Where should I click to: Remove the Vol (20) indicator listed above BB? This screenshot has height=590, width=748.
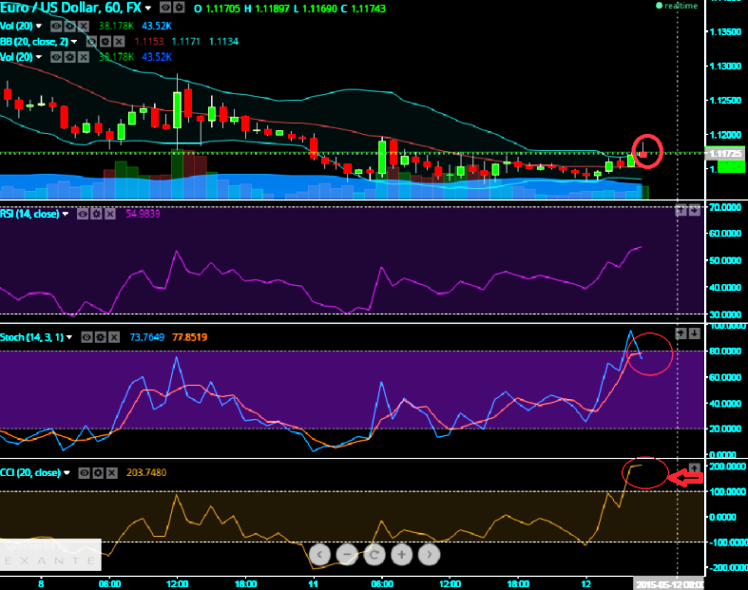[83, 26]
